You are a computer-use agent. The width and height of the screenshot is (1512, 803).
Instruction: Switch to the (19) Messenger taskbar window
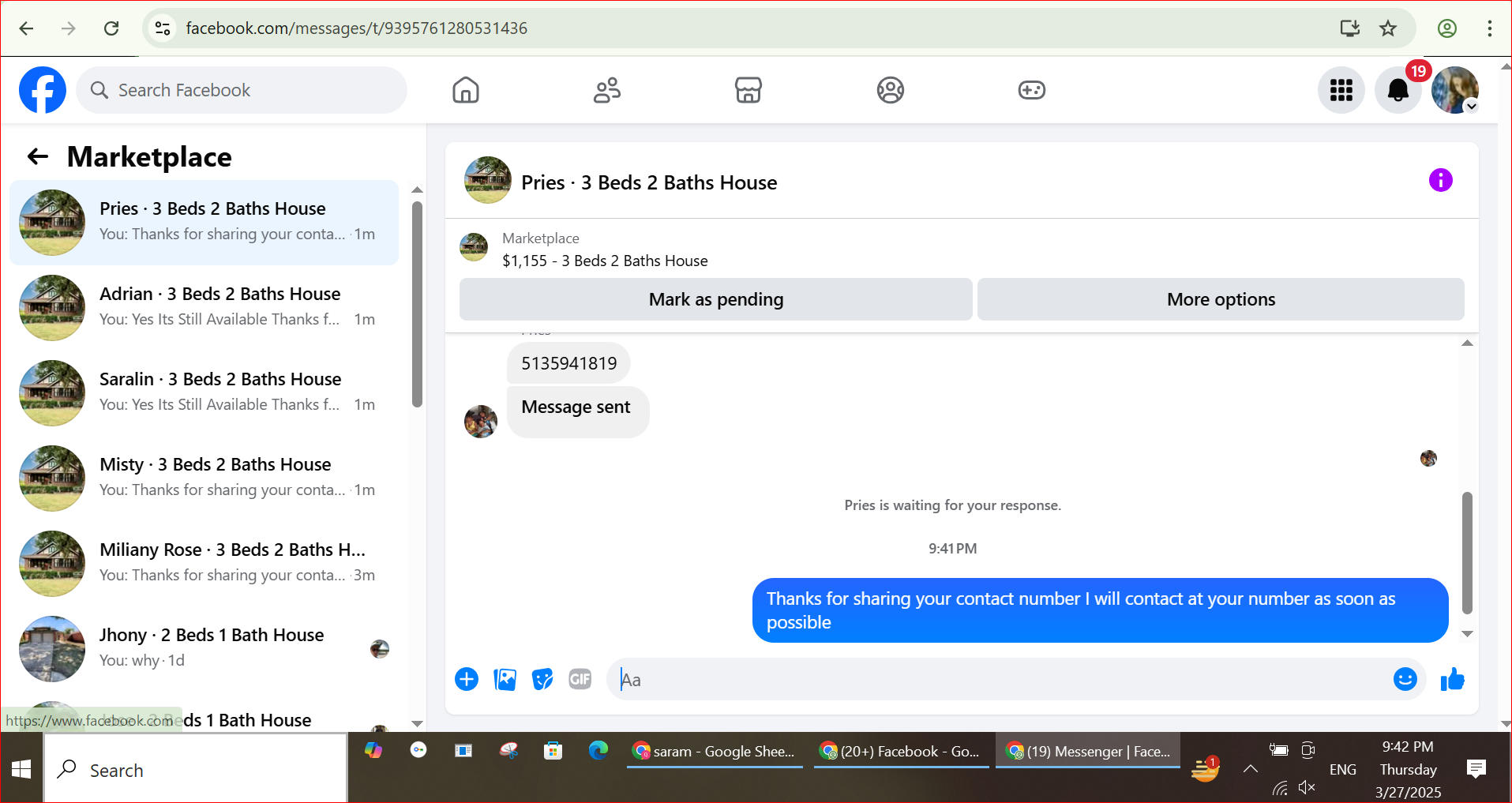click(1088, 751)
